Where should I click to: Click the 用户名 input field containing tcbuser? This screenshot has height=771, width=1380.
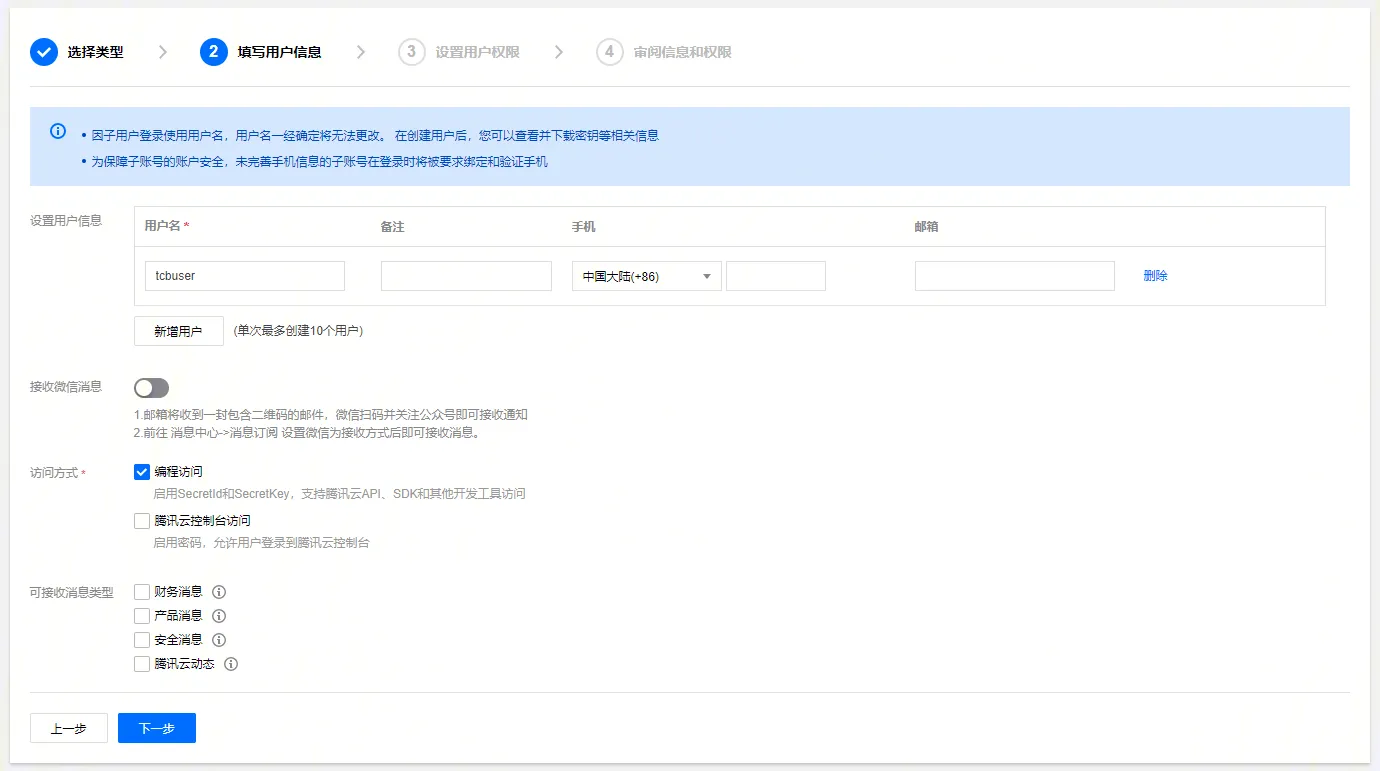[245, 276]
